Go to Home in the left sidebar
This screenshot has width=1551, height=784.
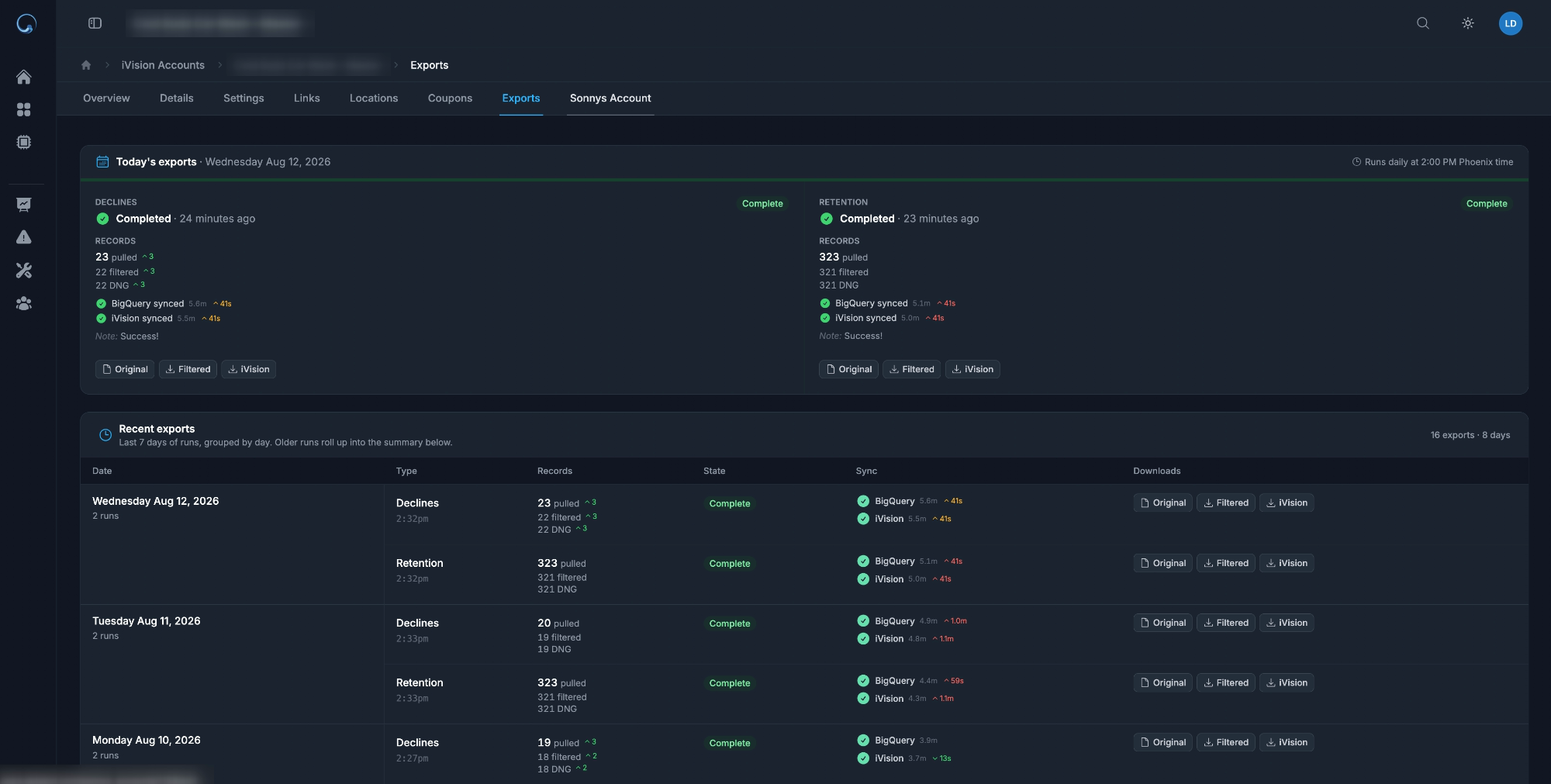point(24,77)
